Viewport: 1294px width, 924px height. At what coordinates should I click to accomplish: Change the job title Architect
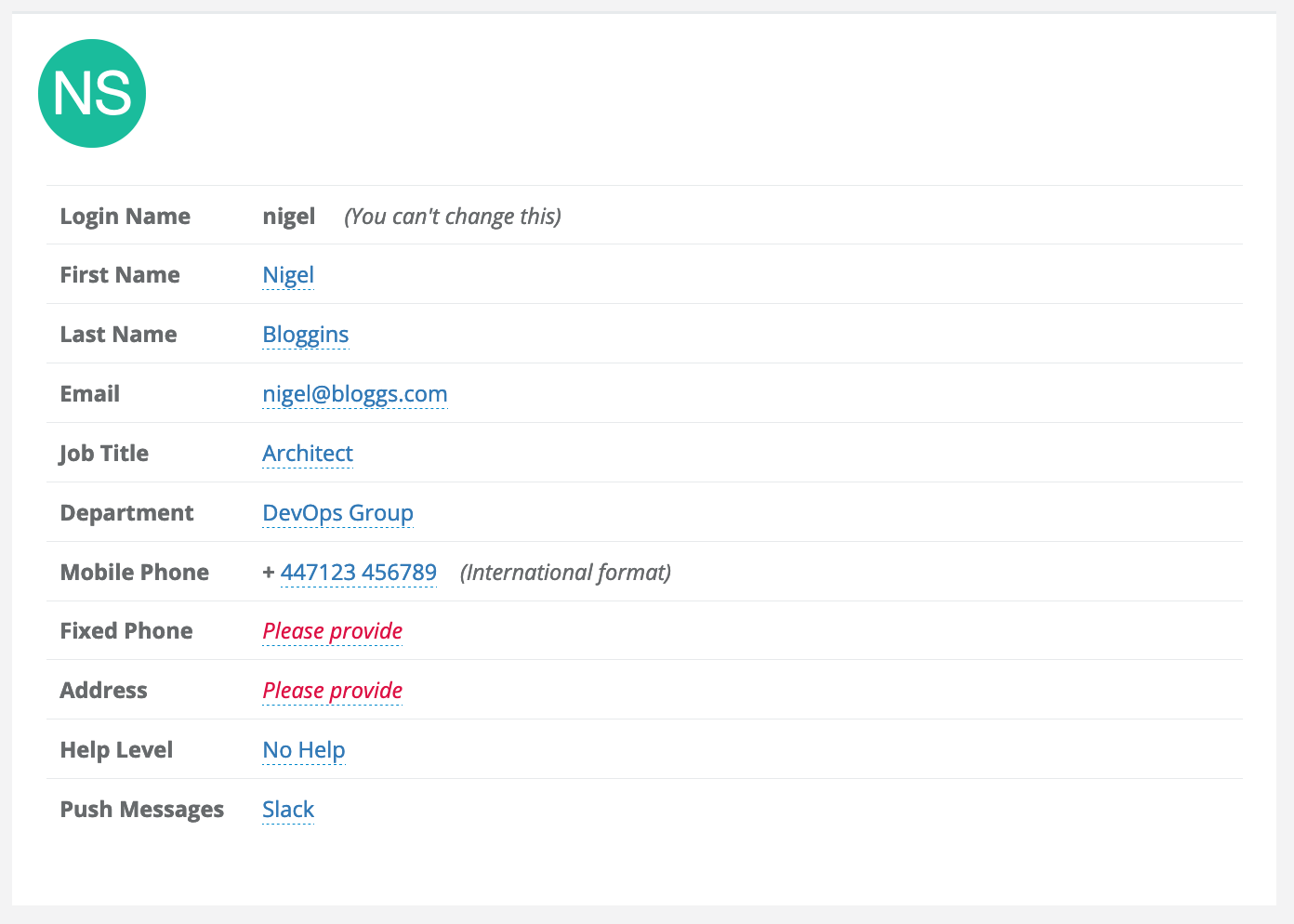pos(308,454)
